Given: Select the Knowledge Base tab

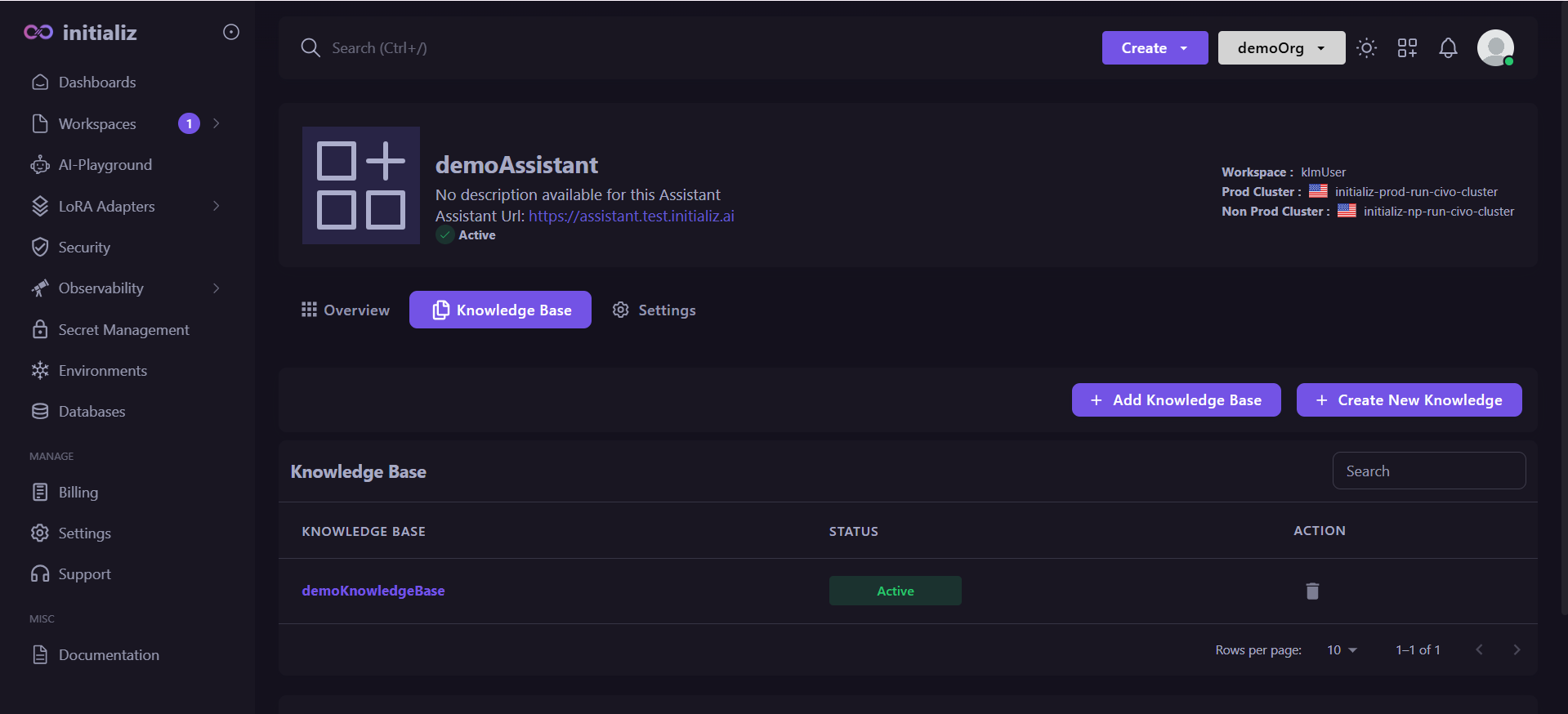Looking at the screenshot, I should 500,310.
